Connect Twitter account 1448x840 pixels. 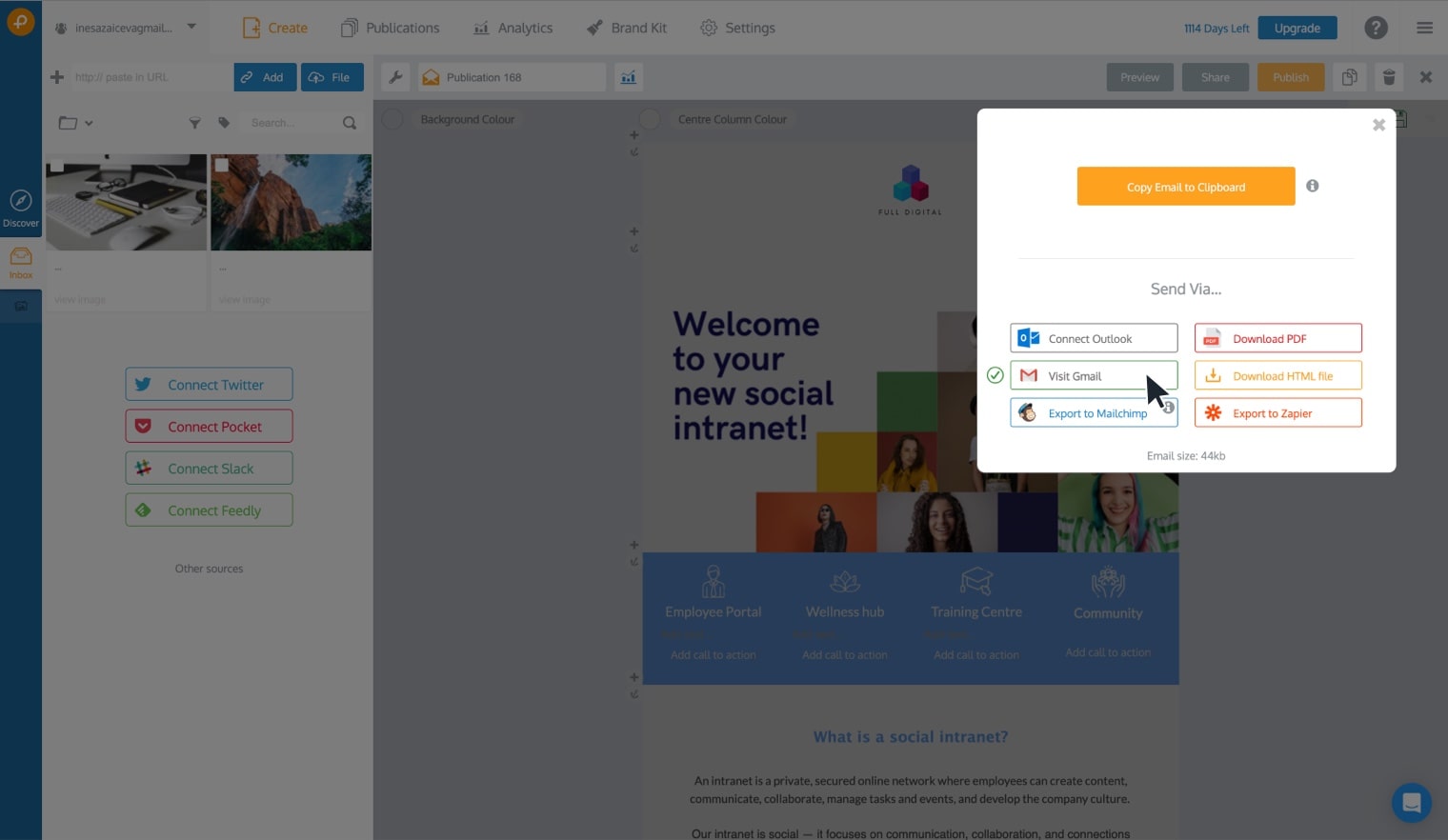point(209,384)
